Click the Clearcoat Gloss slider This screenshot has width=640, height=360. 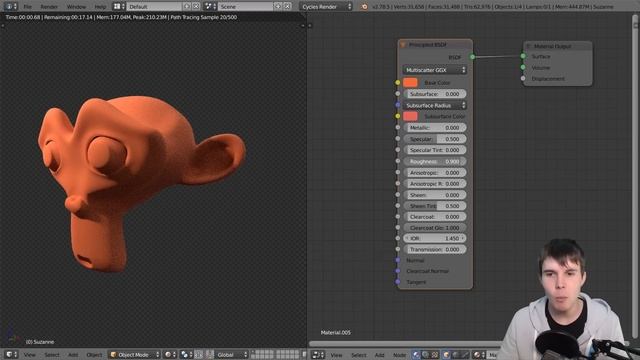[435, 228]
